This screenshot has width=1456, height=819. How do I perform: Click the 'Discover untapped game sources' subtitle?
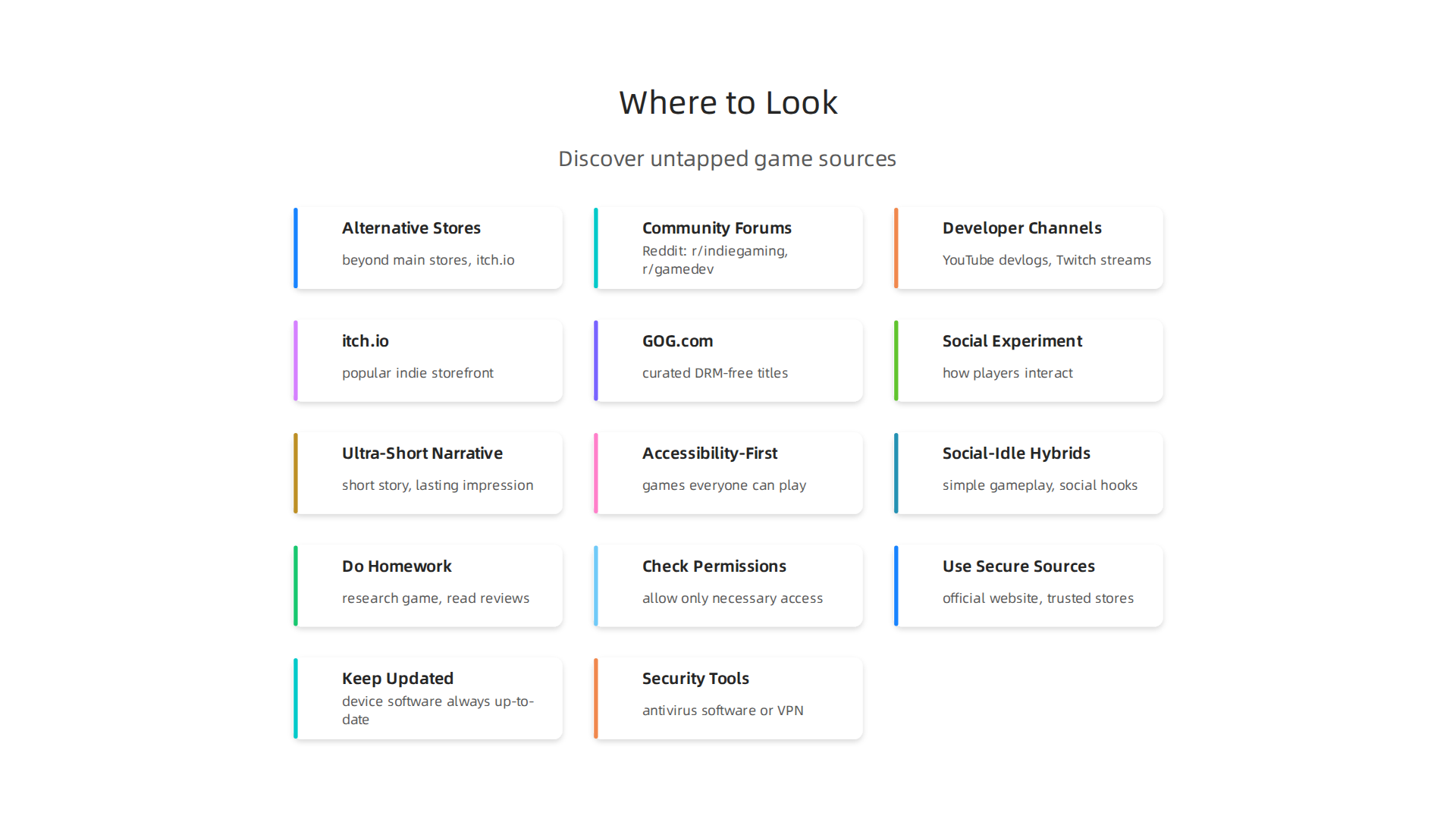tap(727, 158)
